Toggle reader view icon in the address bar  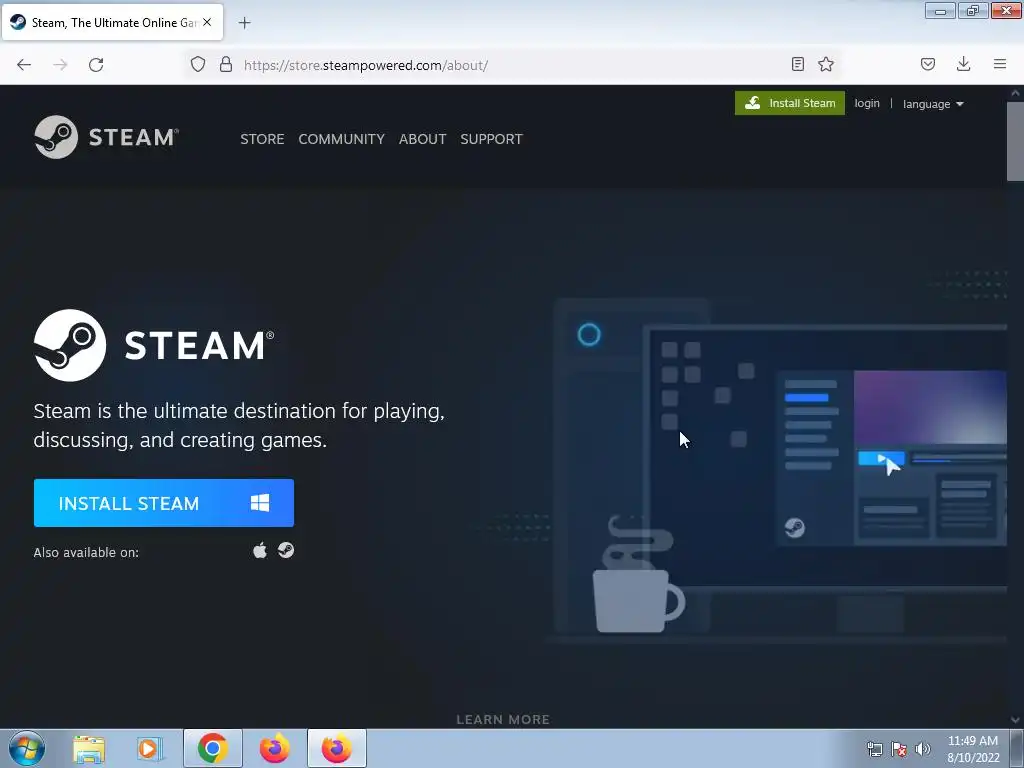[x=797, y=64]
